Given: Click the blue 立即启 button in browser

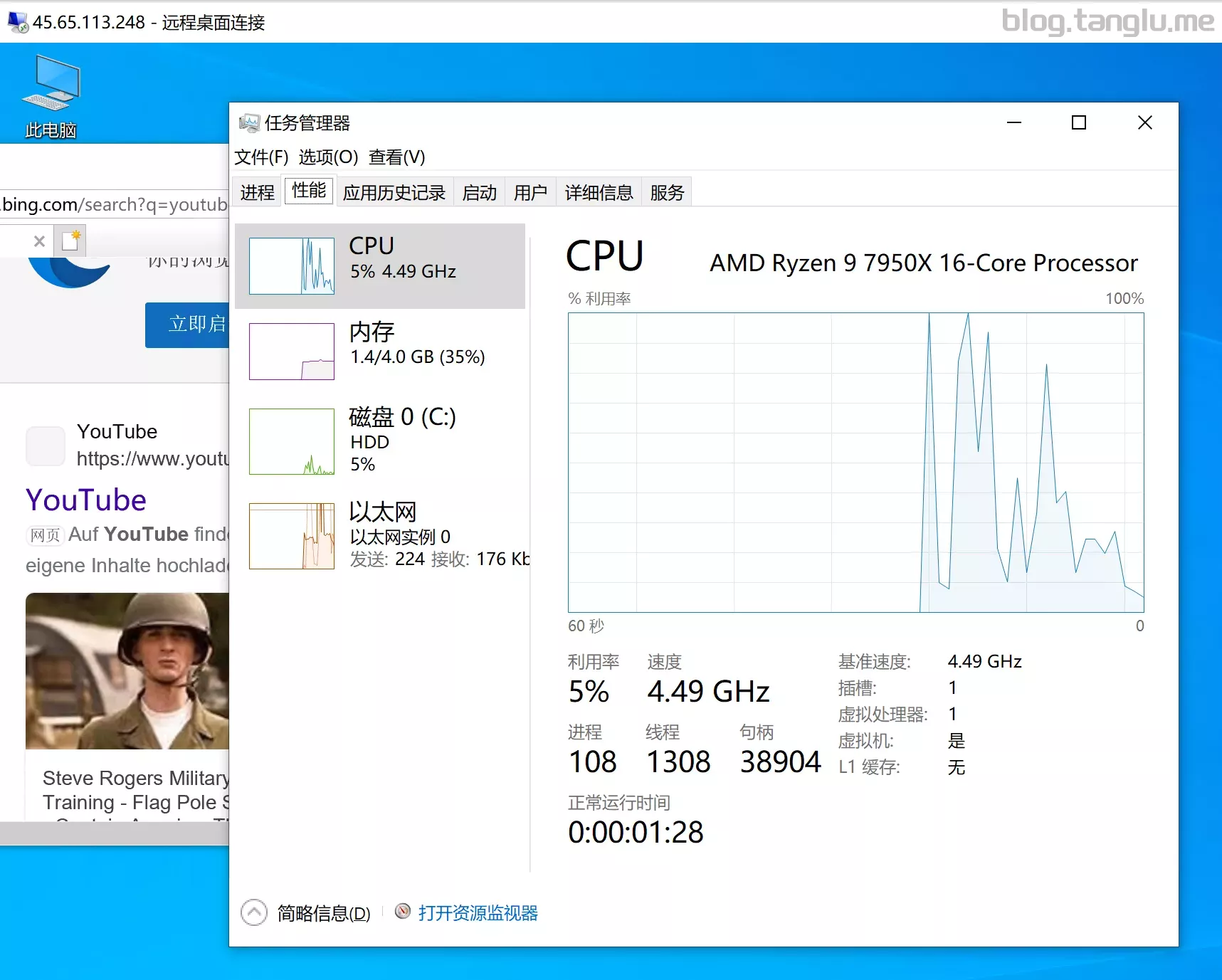Looking at the screenshot, I should 187,325.
